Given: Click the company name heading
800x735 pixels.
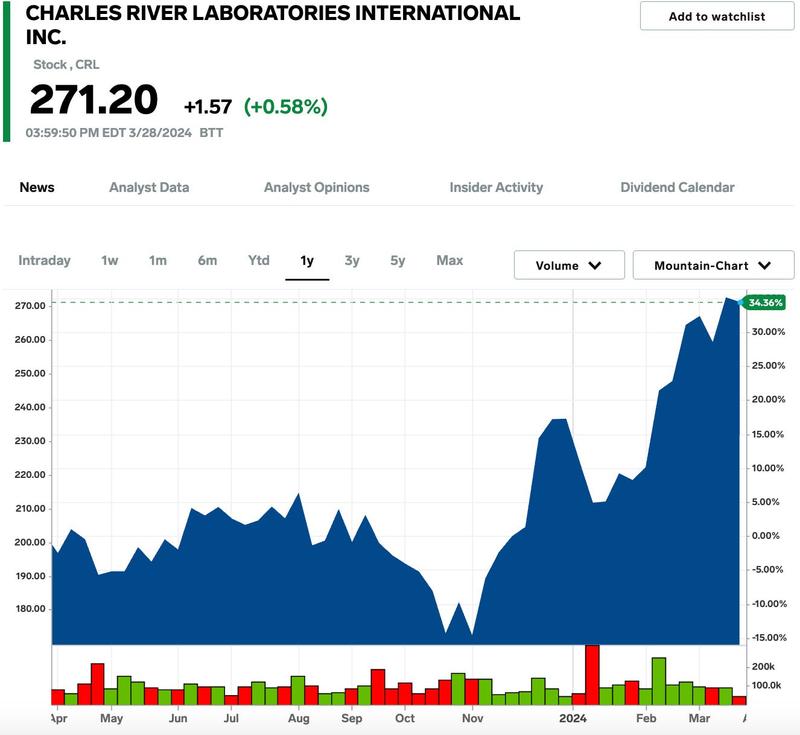Looking at the screenshot, I should 273,24.
